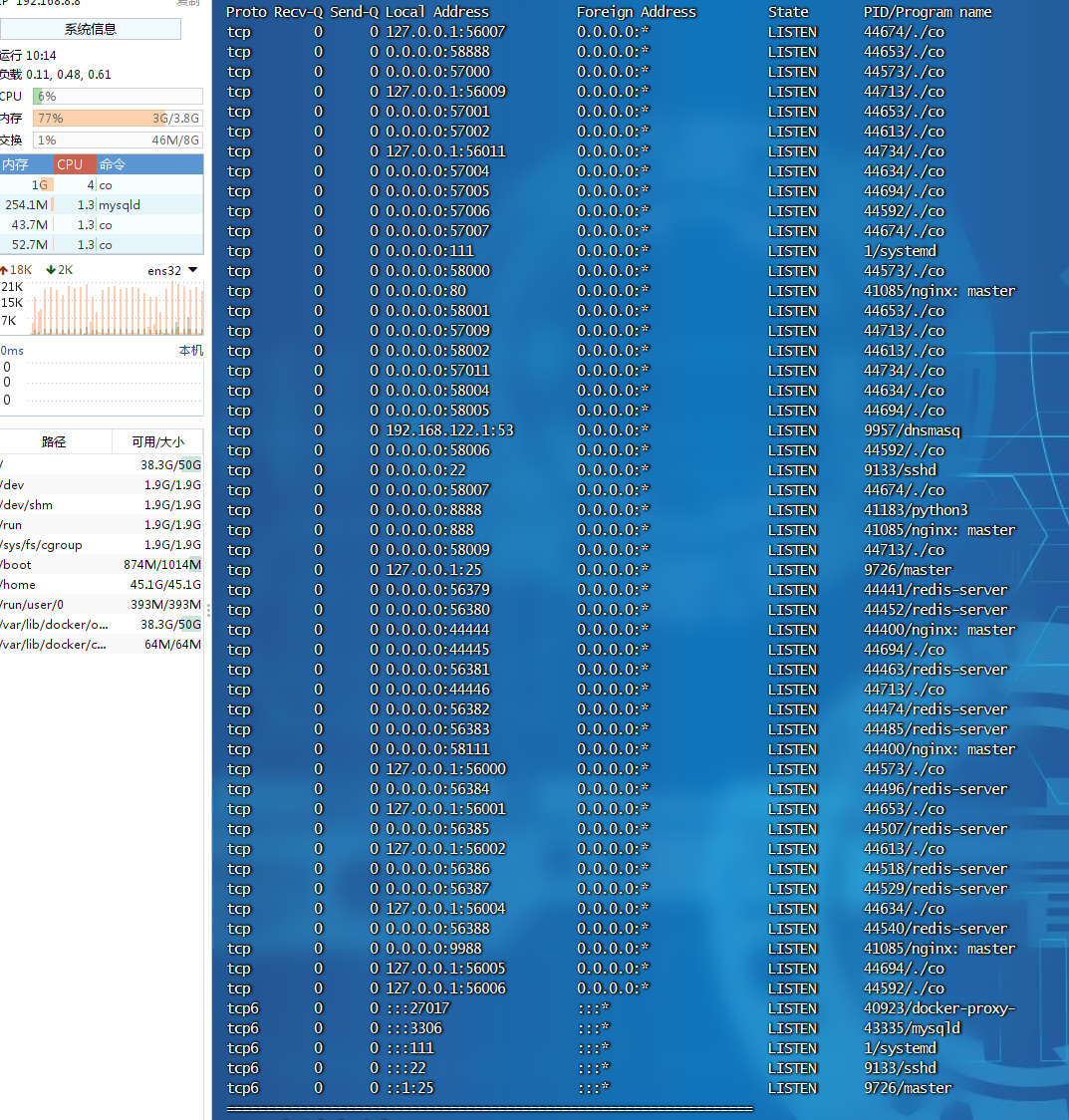Screen dimensions: 1069x1120
Task: Open the 系统信息 system info button
Action: [x=91, y=29]
